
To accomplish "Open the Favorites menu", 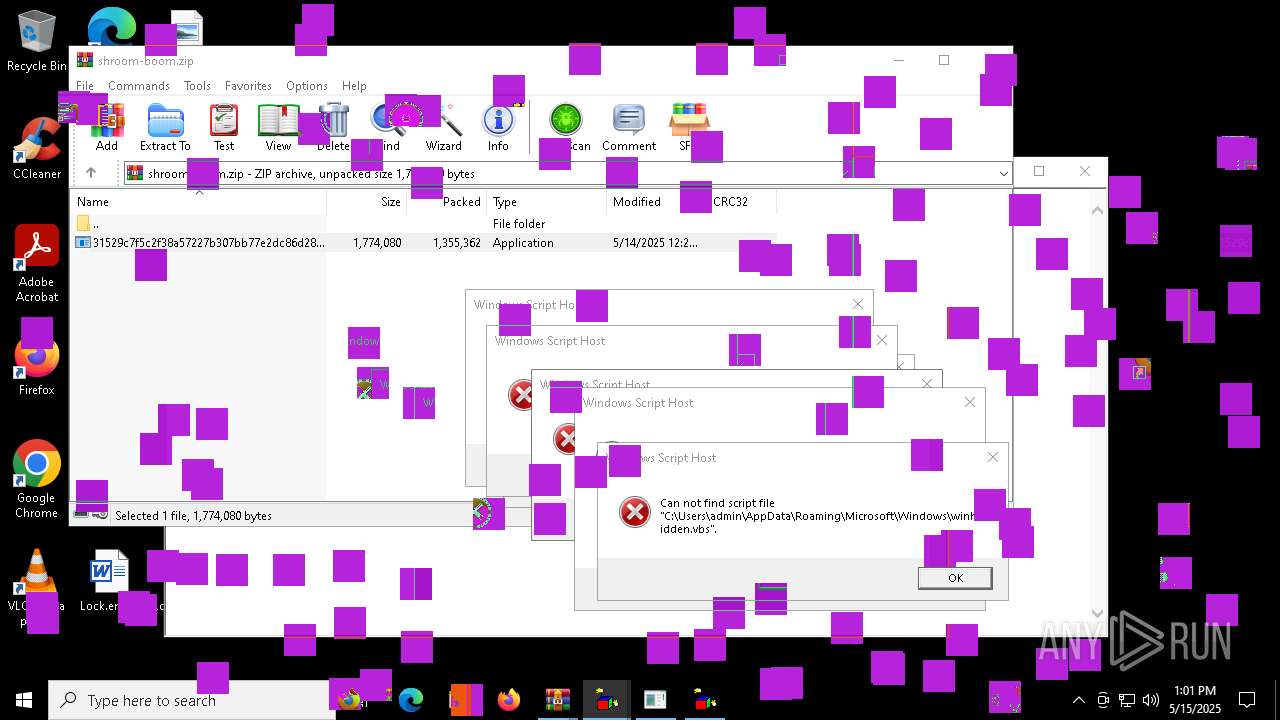I will 248,86.
